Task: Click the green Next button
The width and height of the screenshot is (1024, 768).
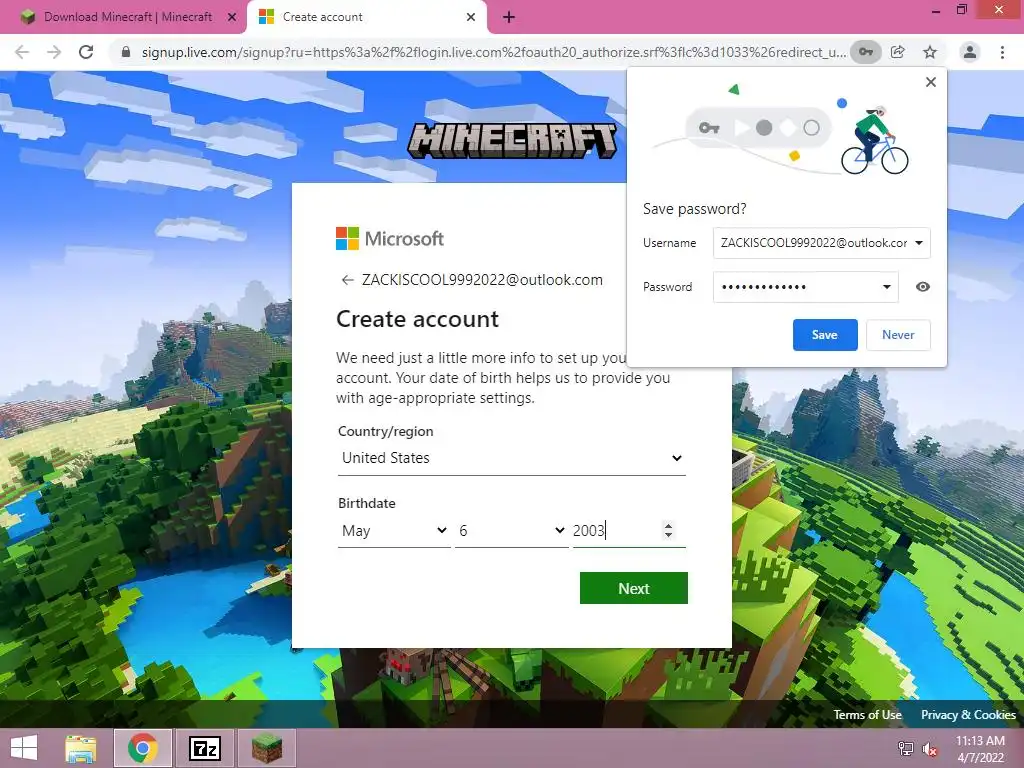Action: pos(633,588)
